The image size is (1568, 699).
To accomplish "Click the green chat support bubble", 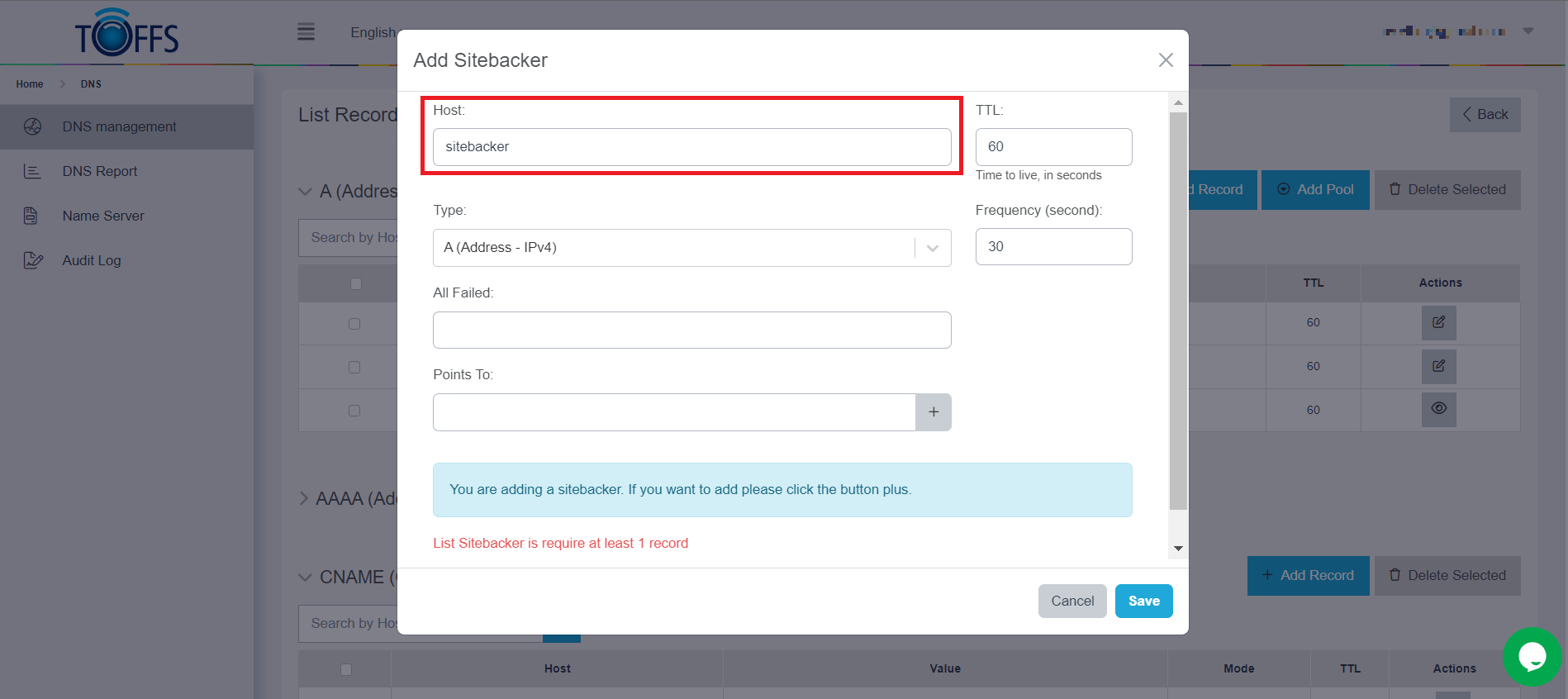I will (x=1532, y=657).
